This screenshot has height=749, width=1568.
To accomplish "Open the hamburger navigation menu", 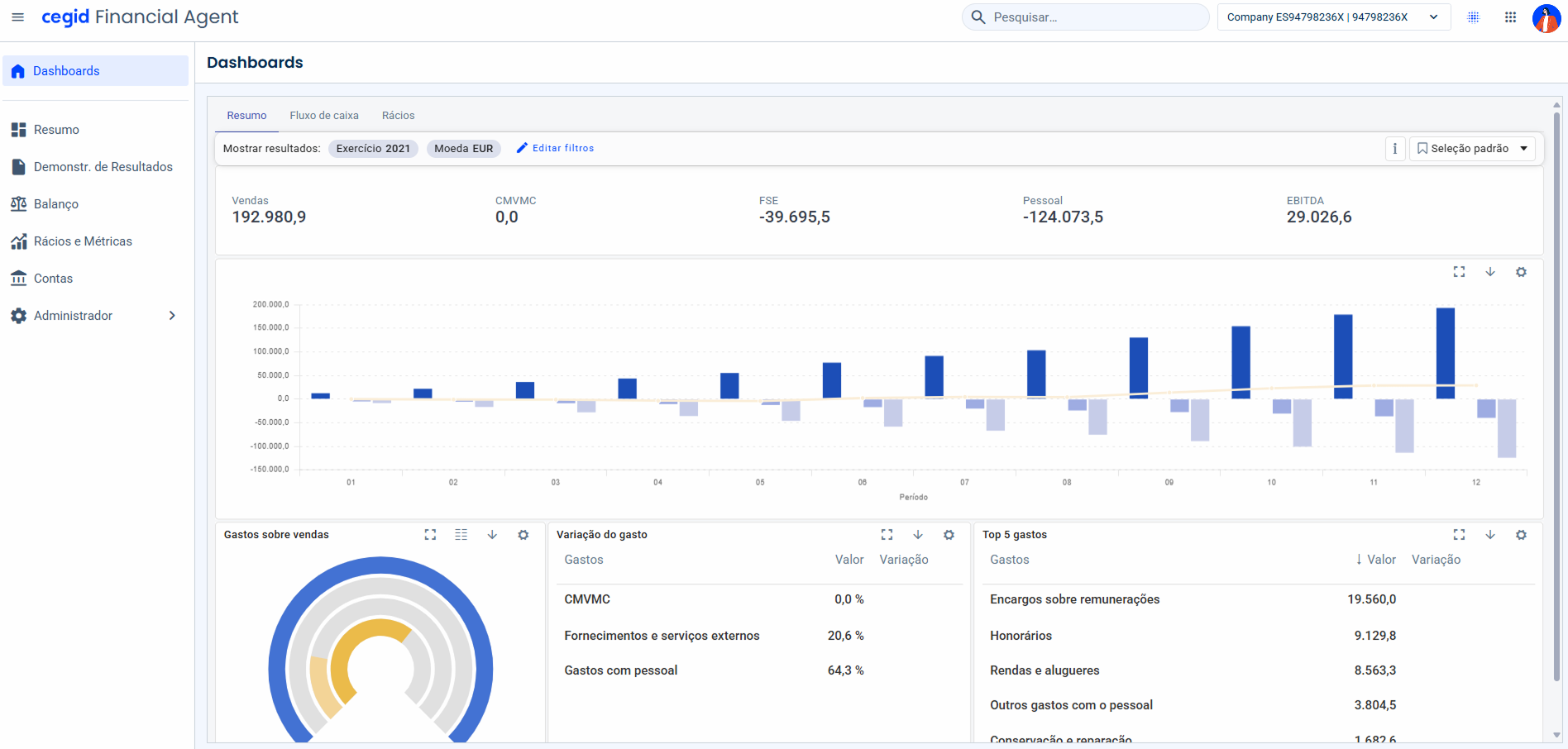I will tap(17, 17).
